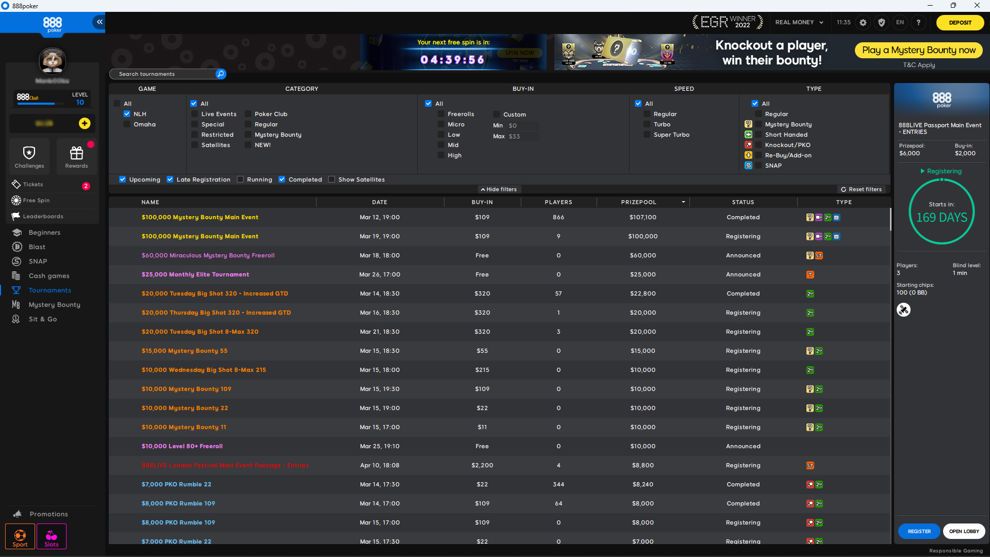Toggle the Turbo speed checkbox

pos(647,124)
